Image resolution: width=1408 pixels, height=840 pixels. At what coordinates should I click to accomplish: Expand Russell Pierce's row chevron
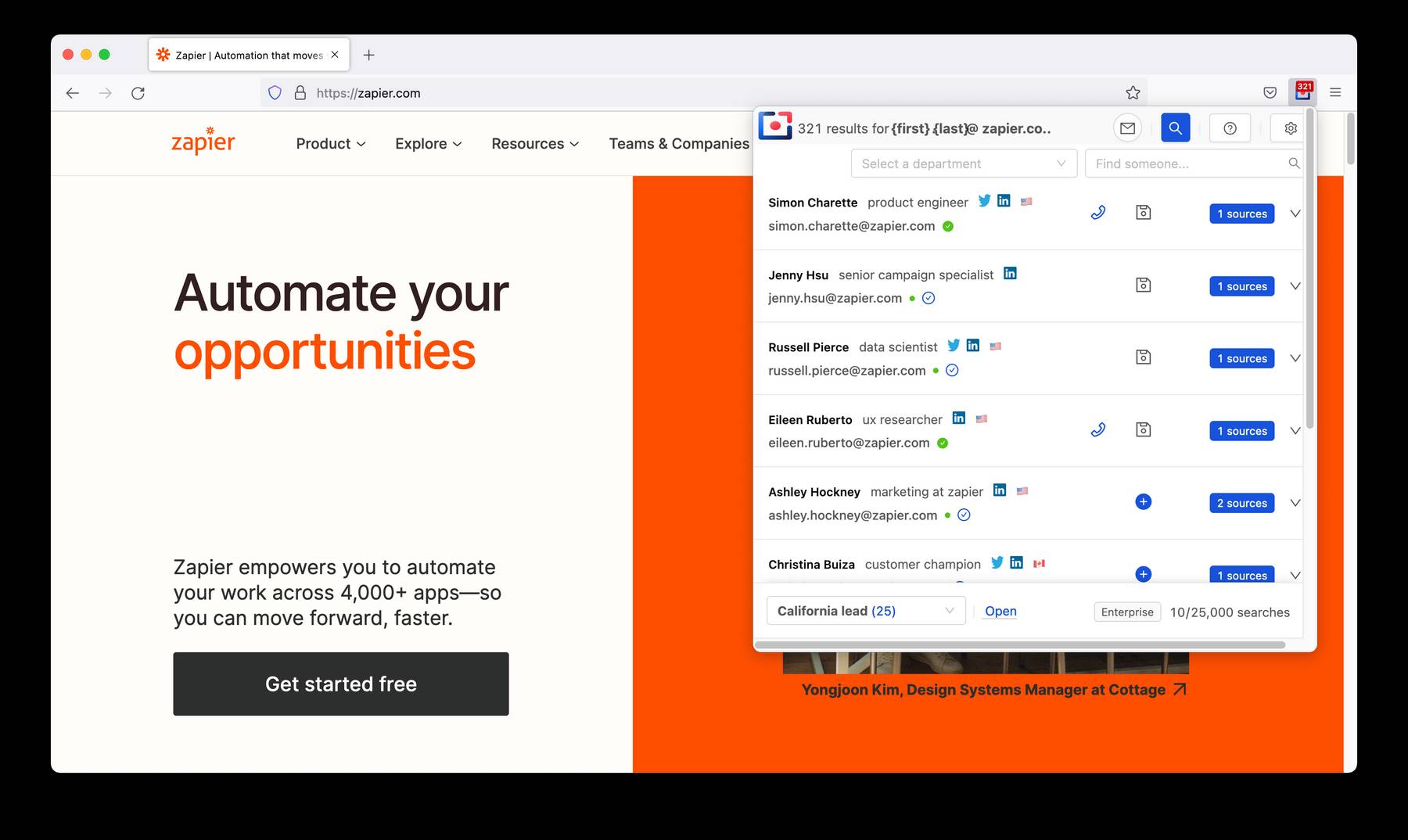click(1295, 358)
